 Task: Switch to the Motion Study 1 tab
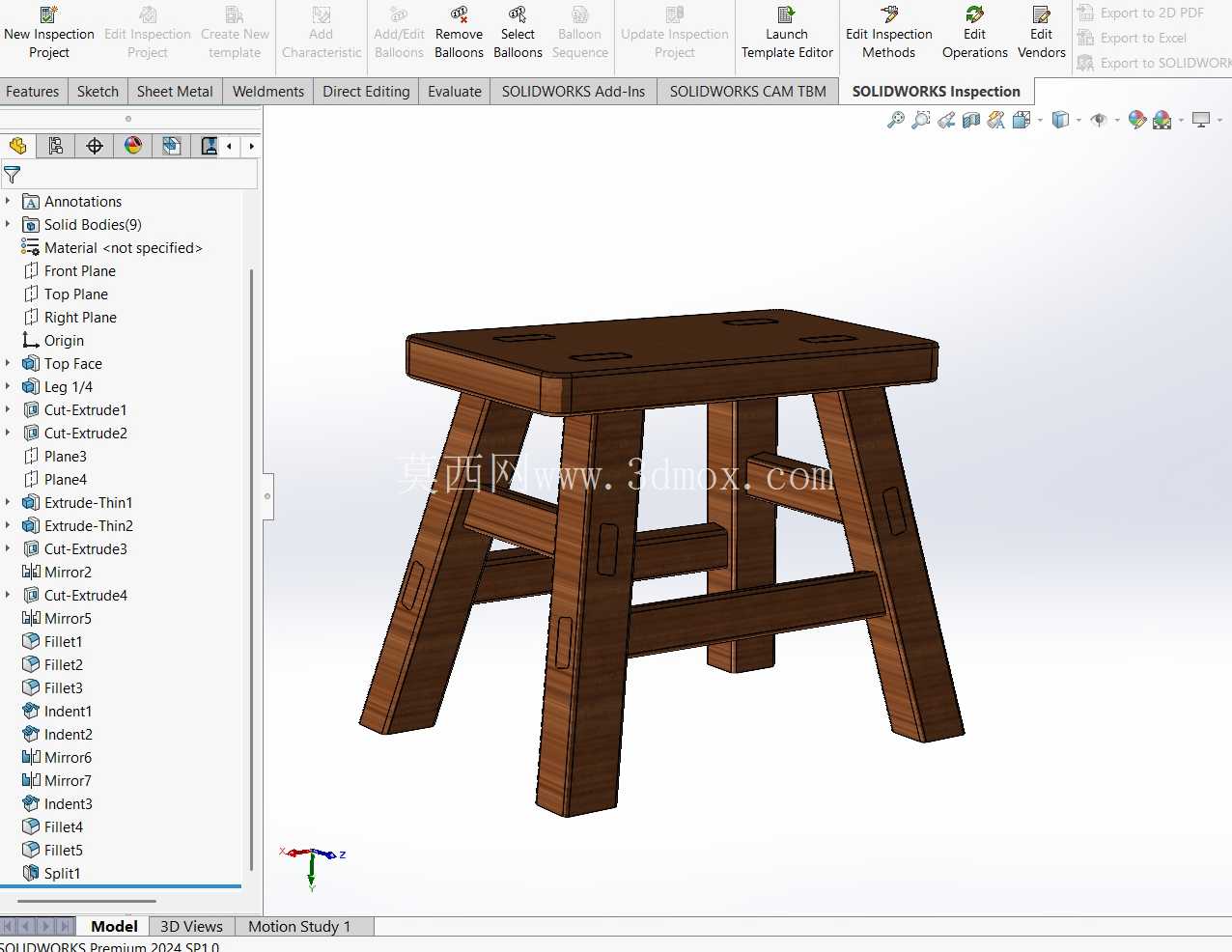tap(299, 926)
